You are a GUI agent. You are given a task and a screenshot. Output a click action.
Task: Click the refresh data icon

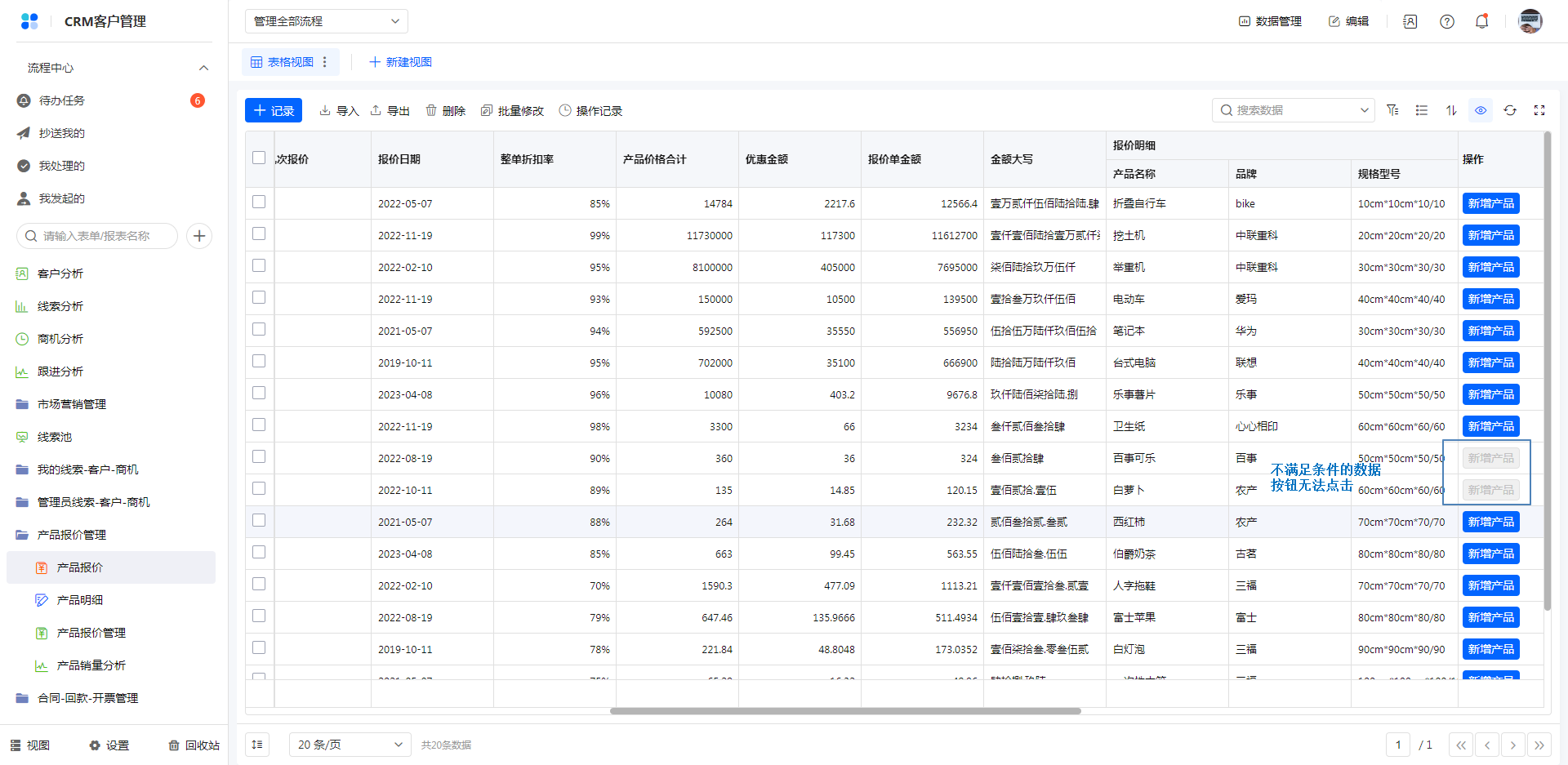point(1510,110)
